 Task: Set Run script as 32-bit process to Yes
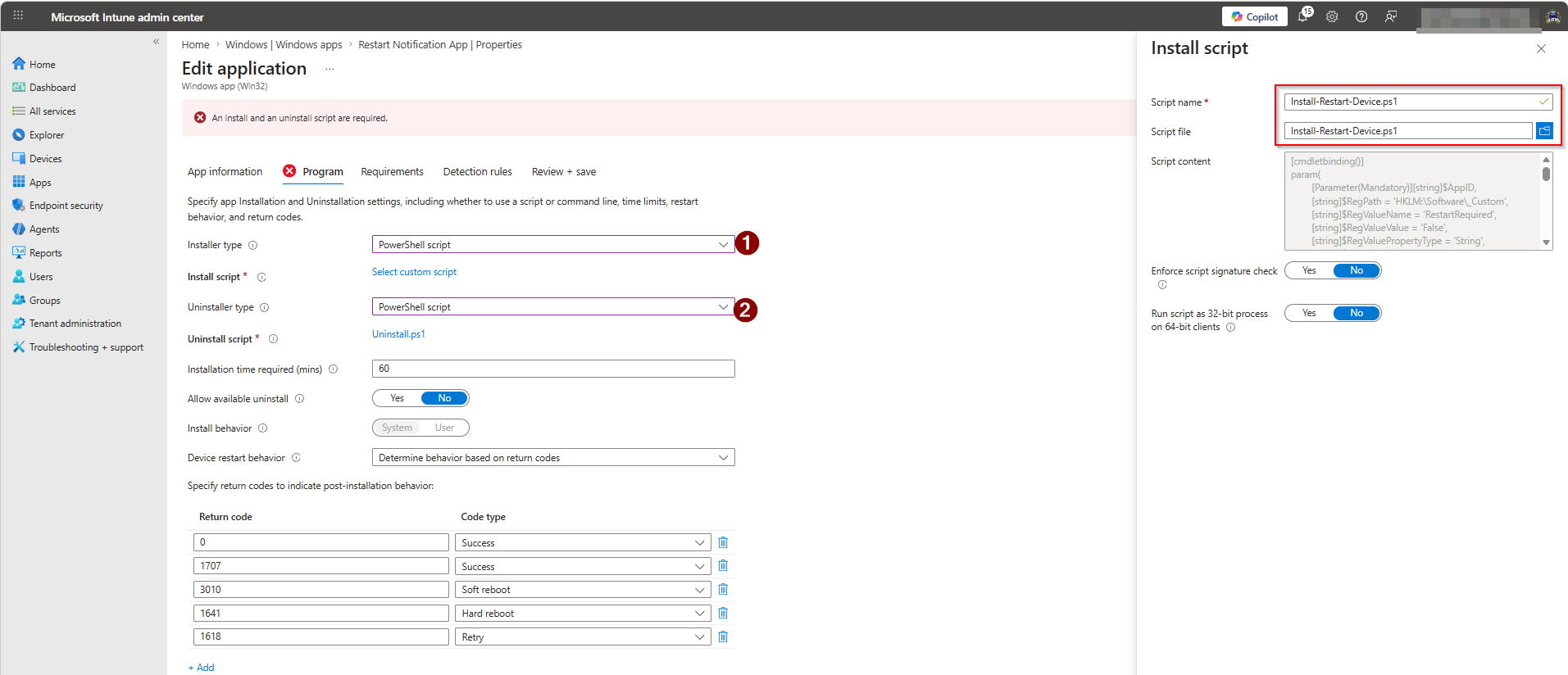[x=1309, y=313]
